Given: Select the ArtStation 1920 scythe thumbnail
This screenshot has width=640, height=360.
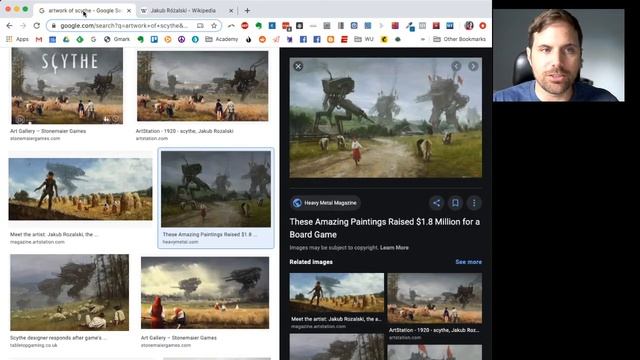Looking at the screenshot, I should tap(202, 86).
